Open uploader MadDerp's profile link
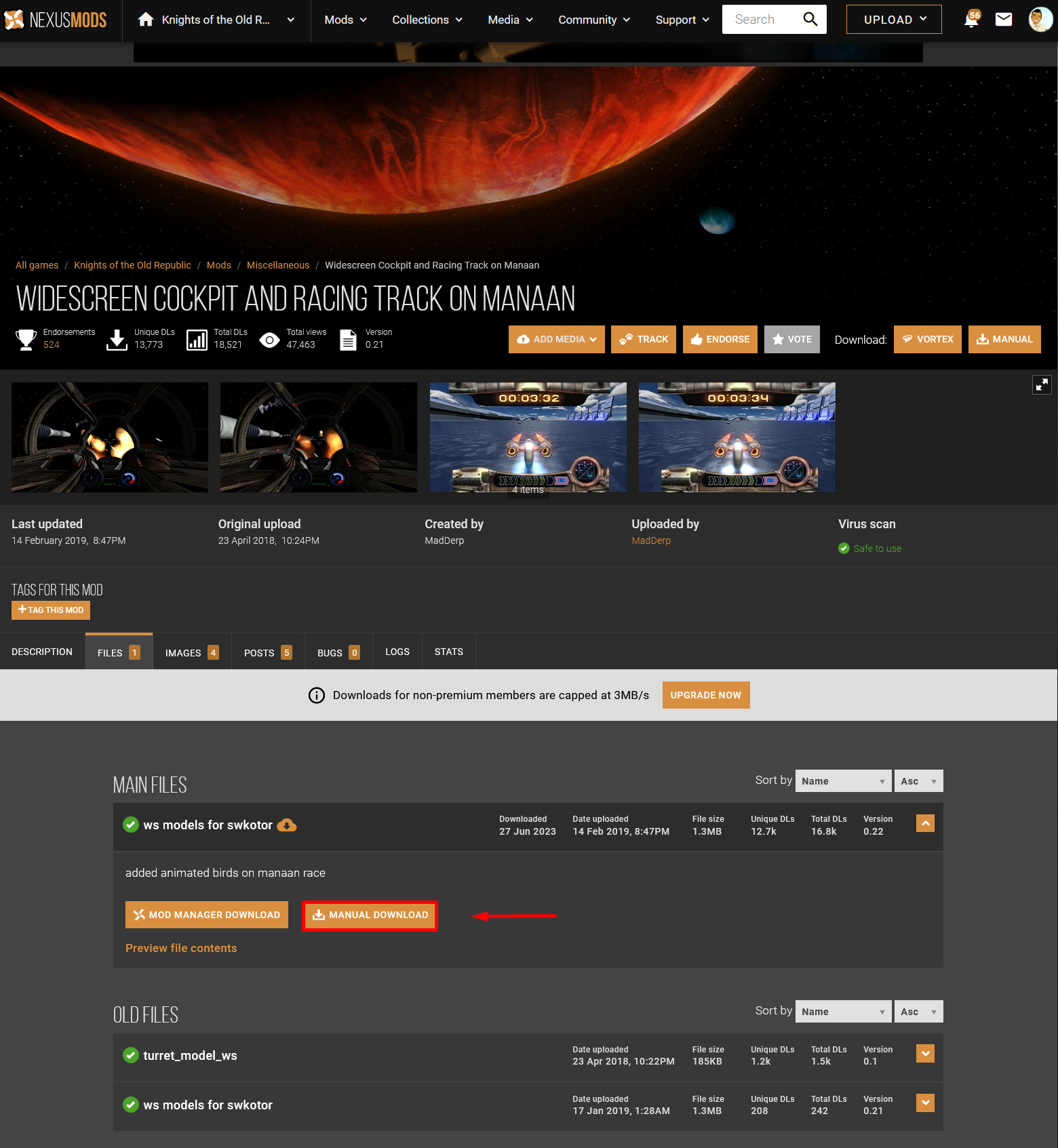Image resolution: width=1058 pixels, height=1148 pixels. (x=651, y=540)
